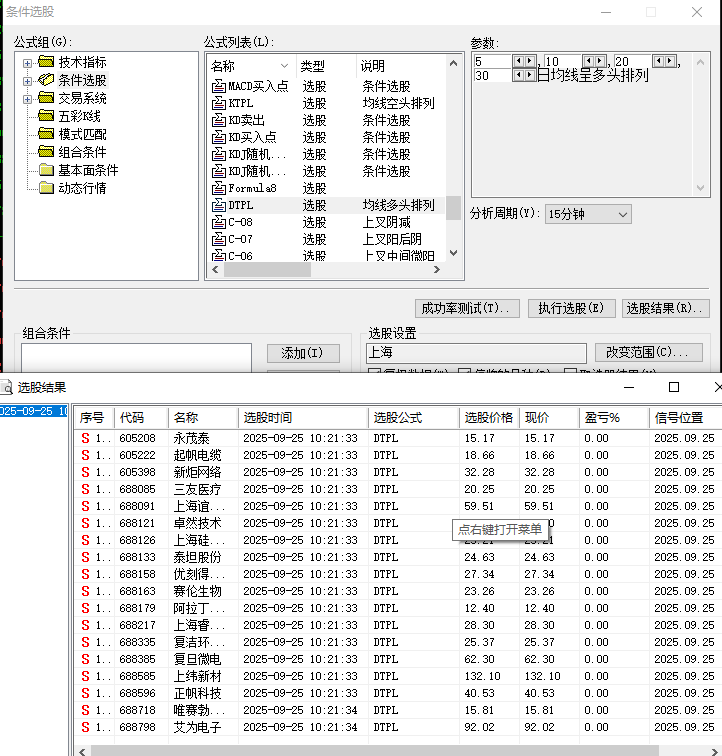
Task: Expand the 交易系统 tree node
Action: point(27,98)
